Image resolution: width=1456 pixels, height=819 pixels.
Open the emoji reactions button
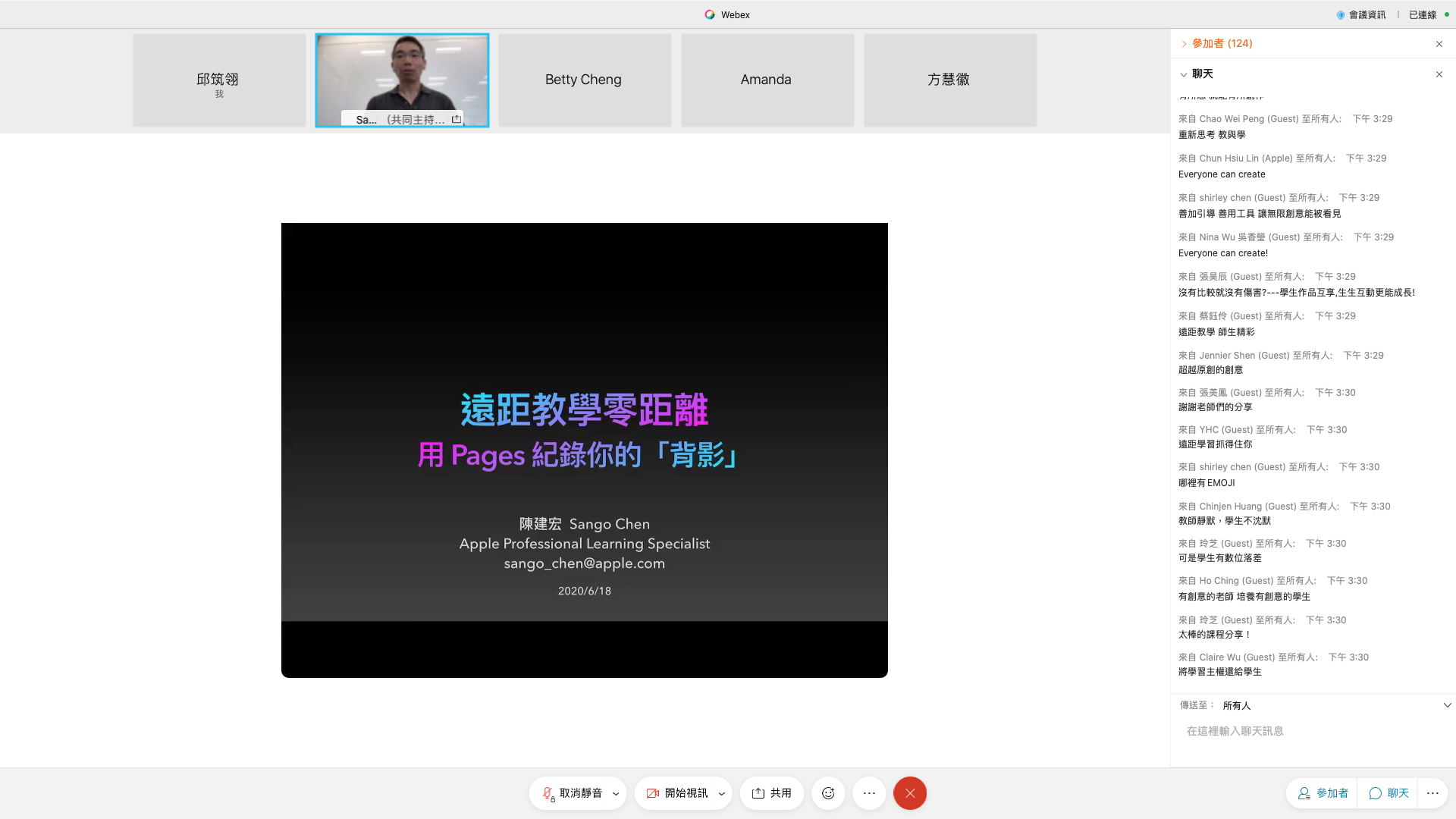(828, 793)
